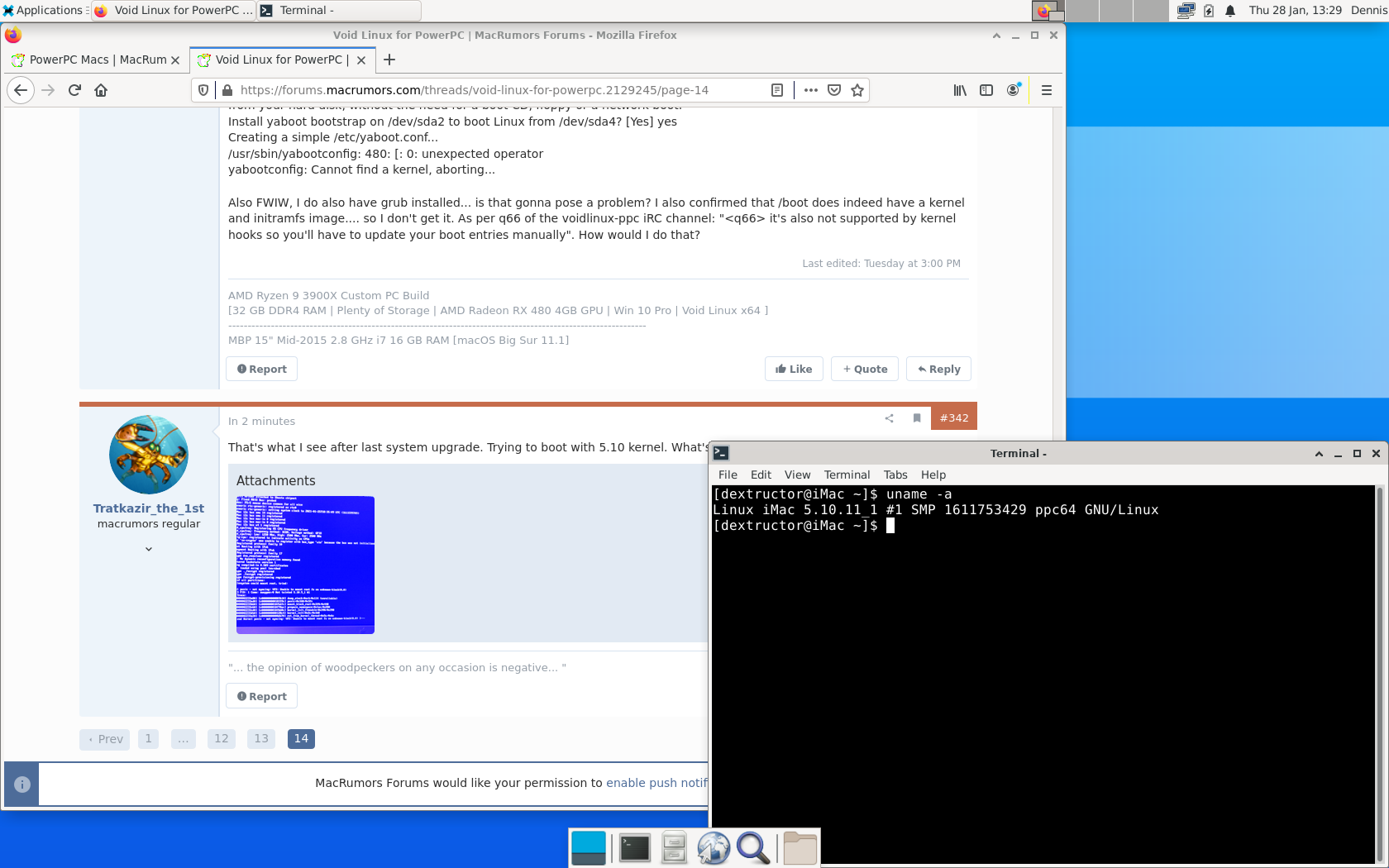Open notifications bell in top panel
The width and height of the screenshot is (1389, 868).
(1230, 11)
